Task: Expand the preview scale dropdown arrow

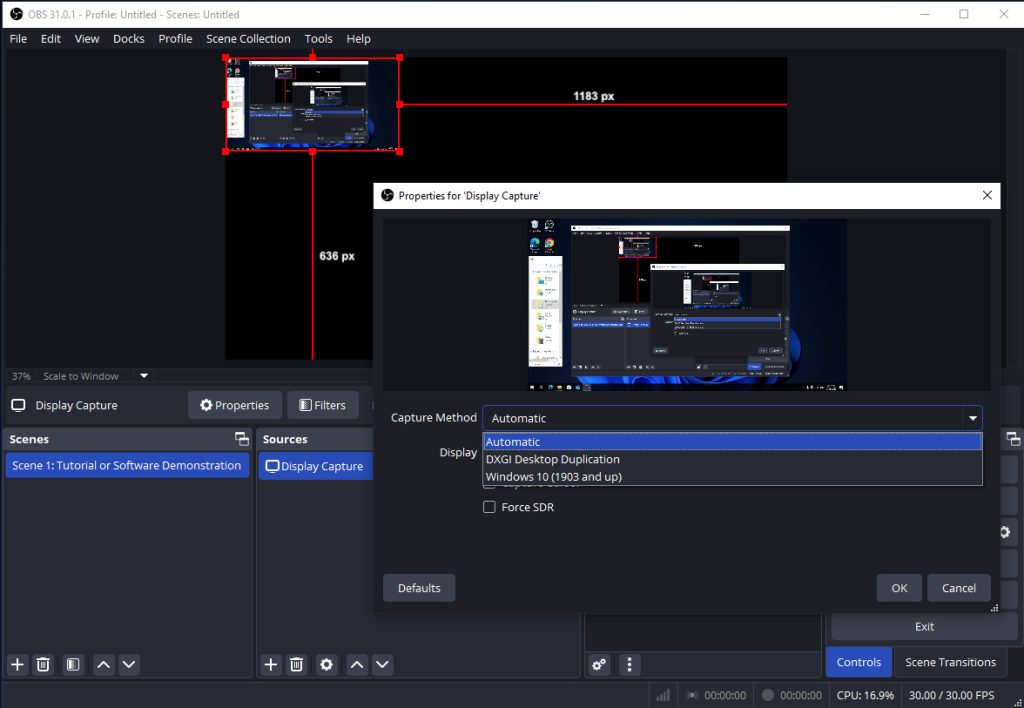Action: coord(144,376)
